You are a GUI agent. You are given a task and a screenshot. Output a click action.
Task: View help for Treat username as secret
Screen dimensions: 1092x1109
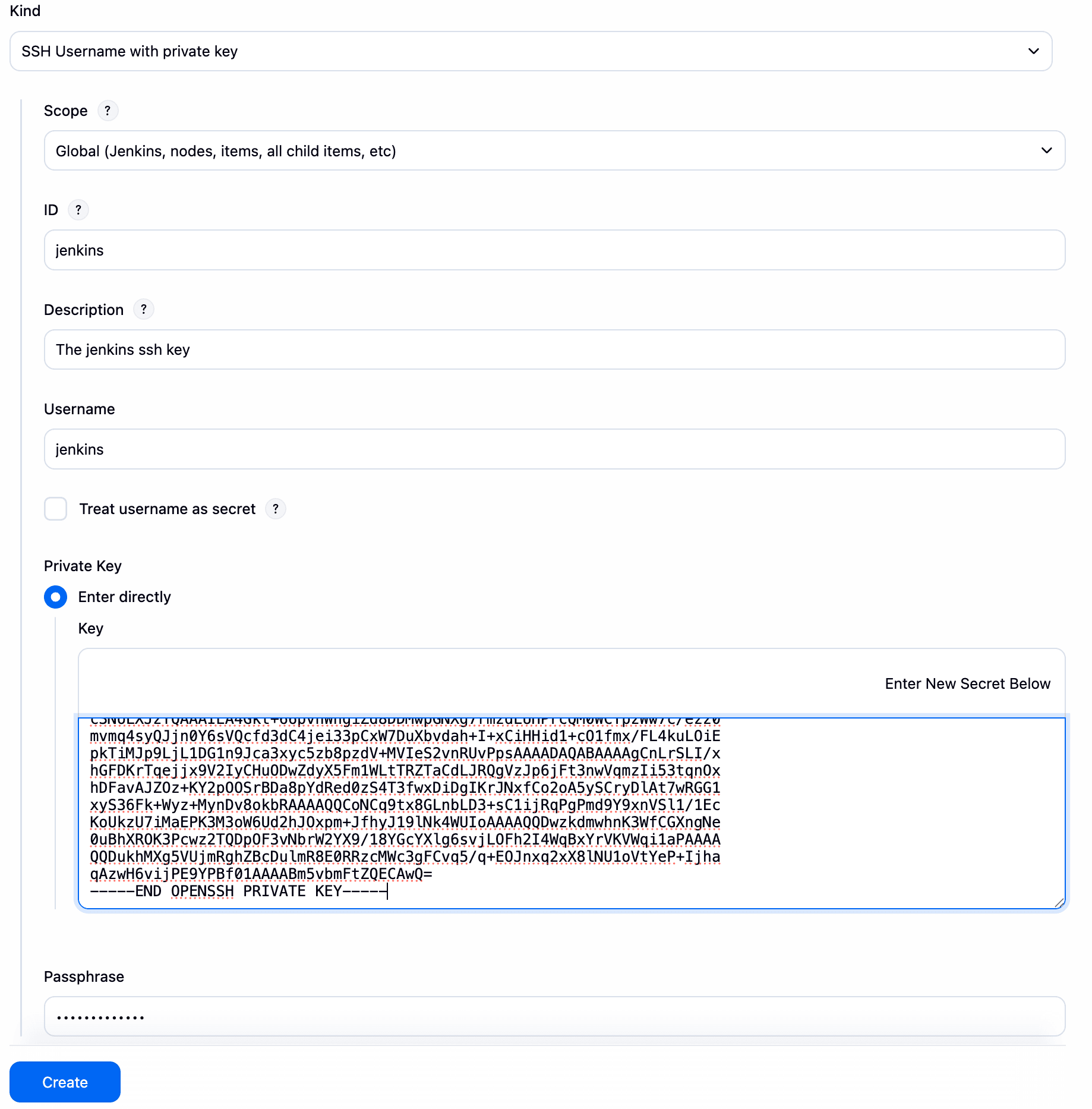tap(275, 509)
